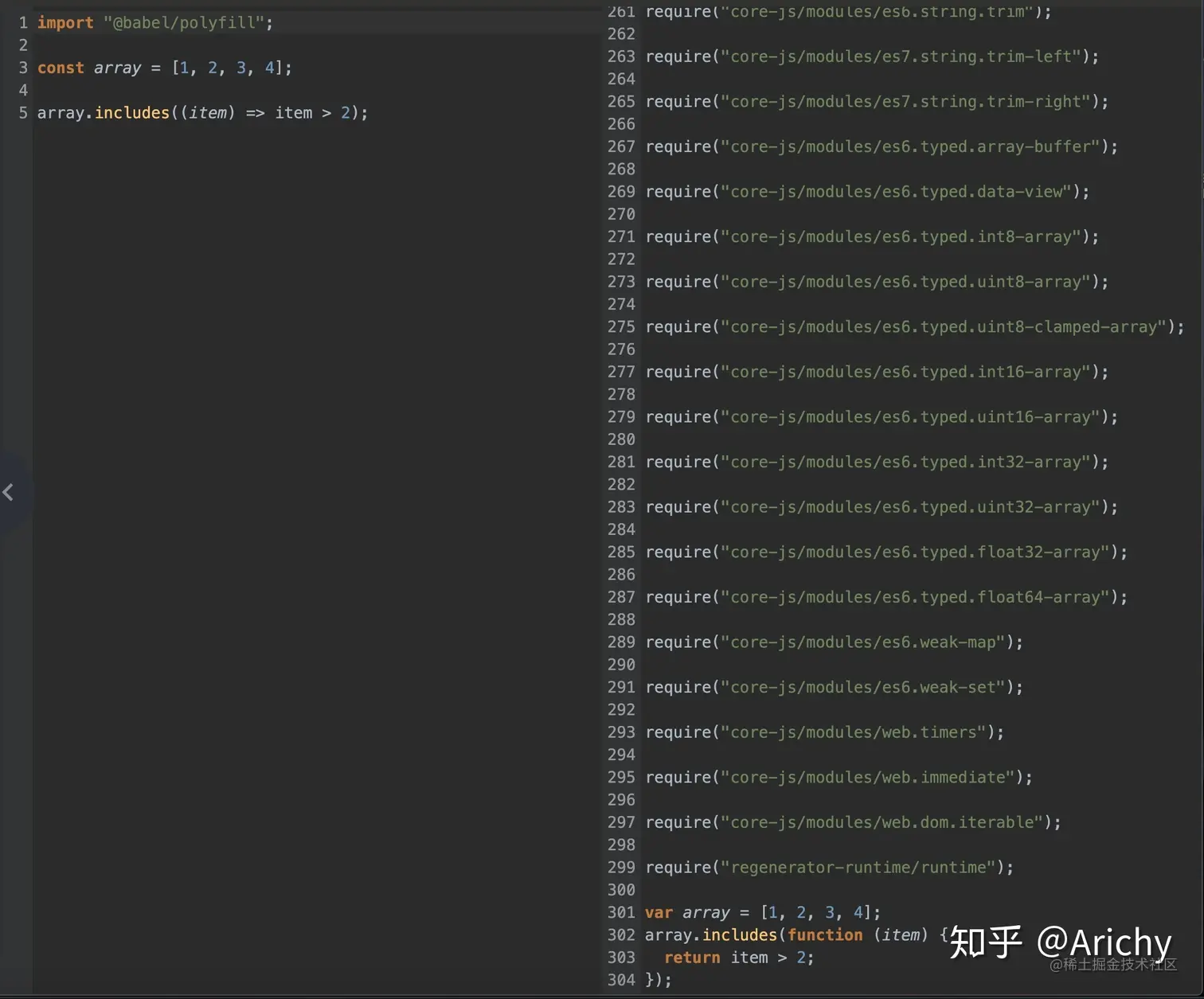Select the web.dom.iterable require line

pyautogui.click(x=854, y=822)
